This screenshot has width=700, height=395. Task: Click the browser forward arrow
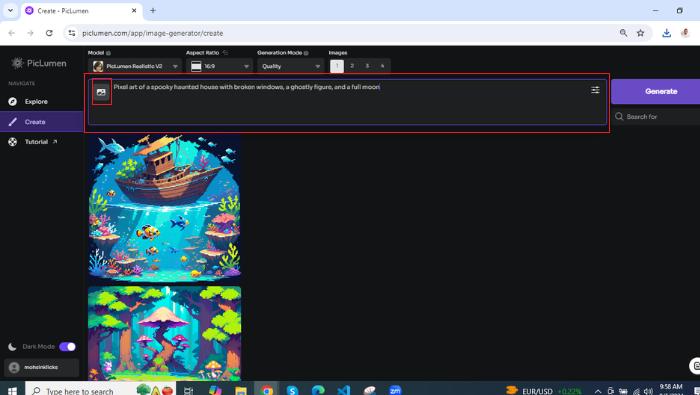point(30,33)
